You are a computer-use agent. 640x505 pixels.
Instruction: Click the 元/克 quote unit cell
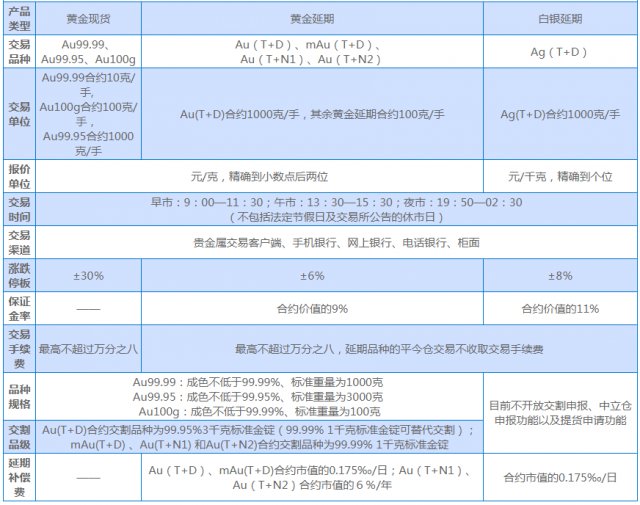pos(259,176)
